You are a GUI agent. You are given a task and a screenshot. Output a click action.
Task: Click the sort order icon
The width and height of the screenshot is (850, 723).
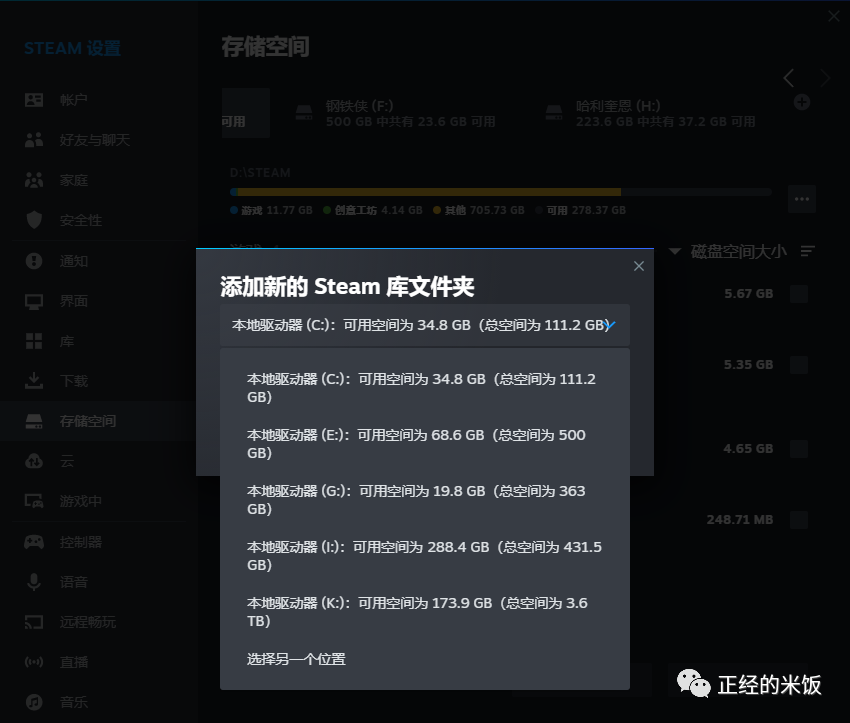point(808,251)
